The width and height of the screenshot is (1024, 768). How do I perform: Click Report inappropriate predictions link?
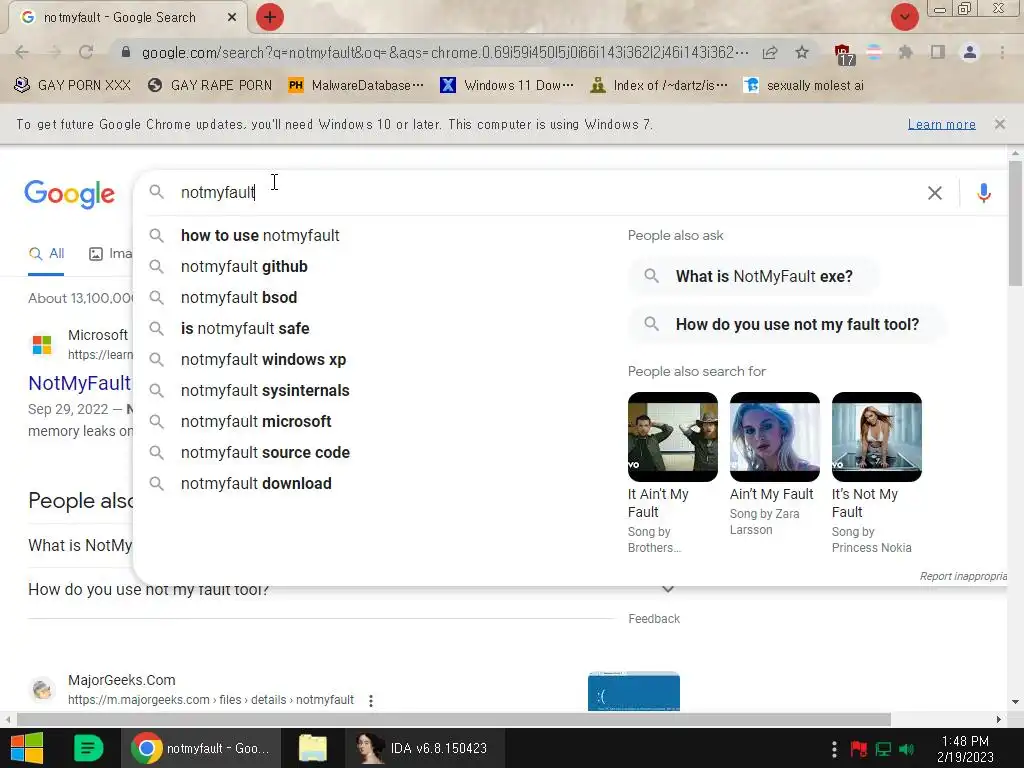pyautogui.click(x=963, y=576)
